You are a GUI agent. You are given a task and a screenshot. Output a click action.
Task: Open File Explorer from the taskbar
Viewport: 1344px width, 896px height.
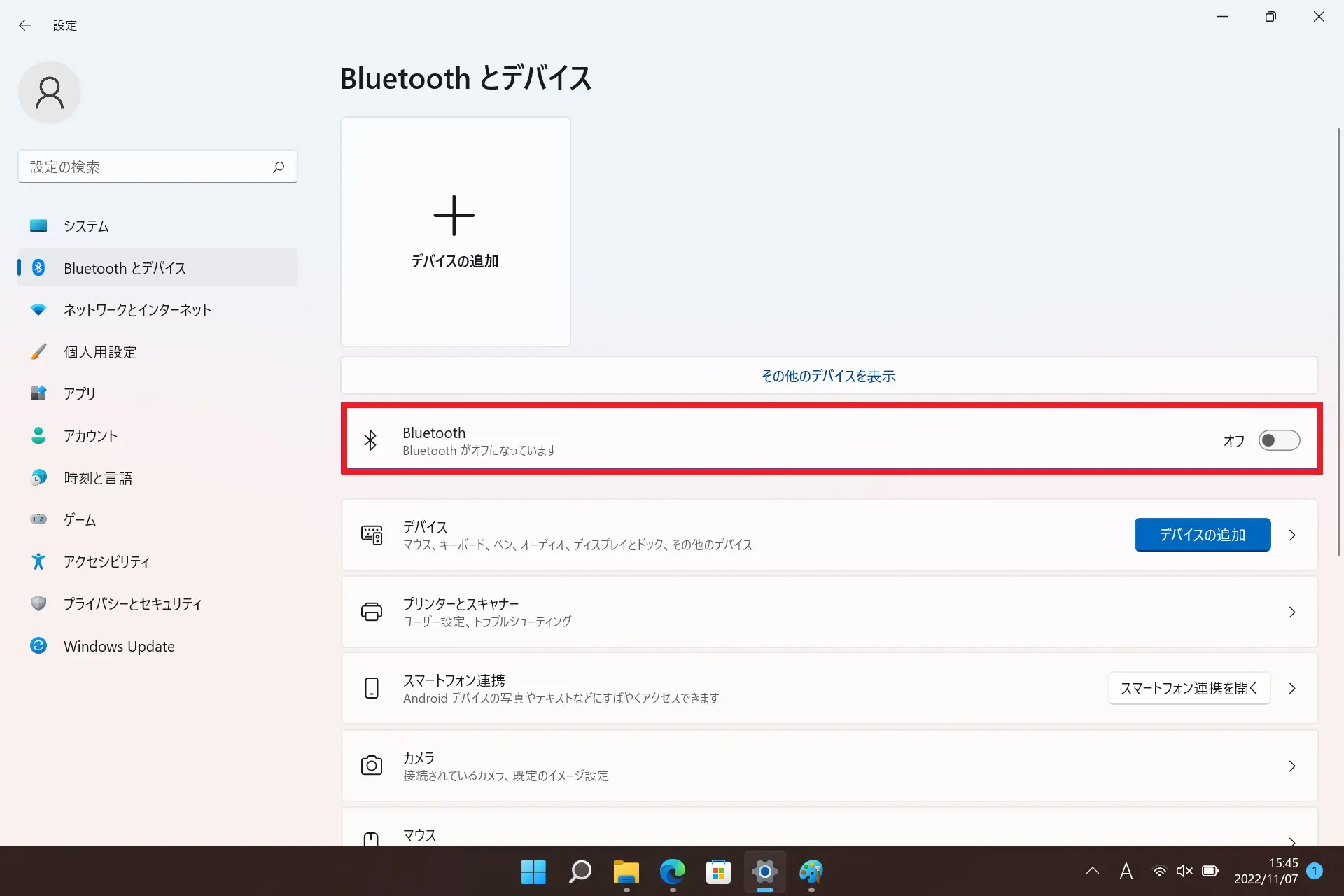(x=626, y=871)
